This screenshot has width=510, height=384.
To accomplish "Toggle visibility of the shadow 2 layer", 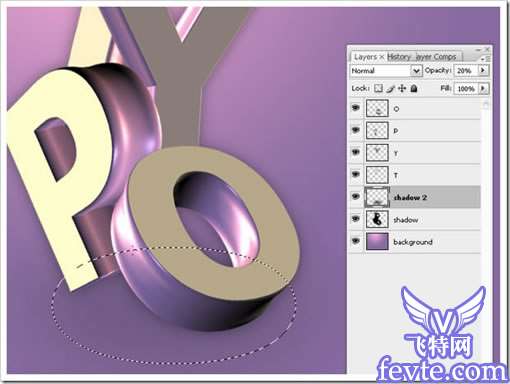I will click(x=356, y=197).
